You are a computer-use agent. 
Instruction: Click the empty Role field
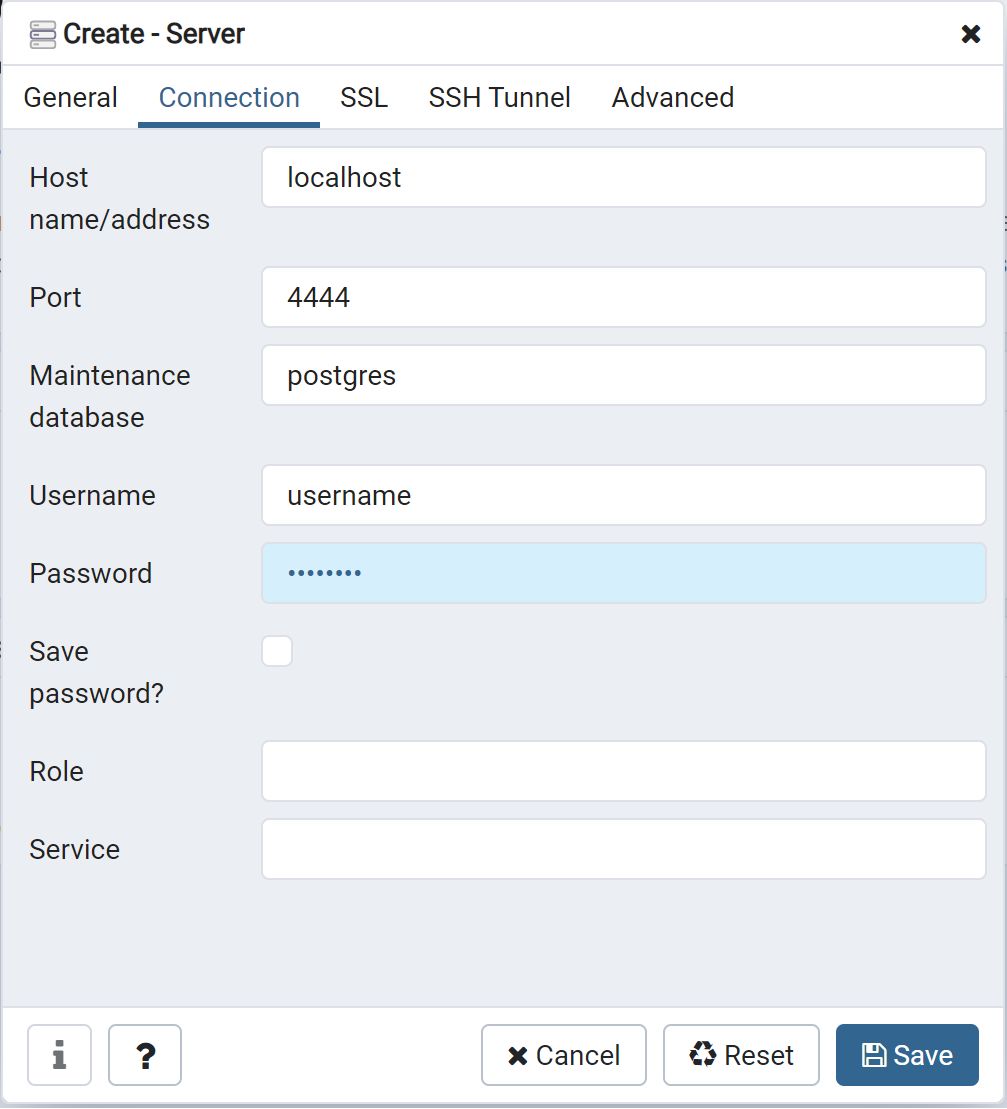624,771
